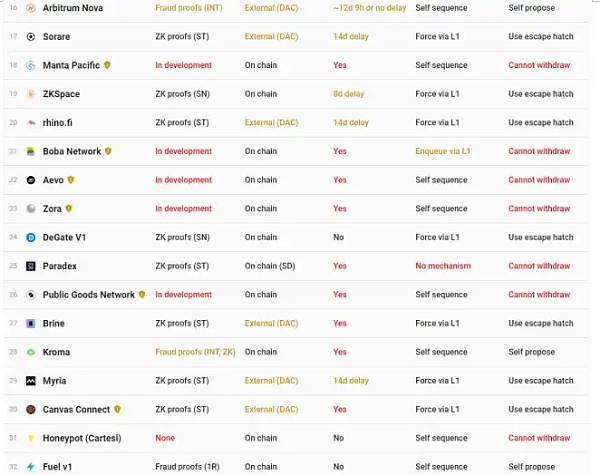Click the Arbitrum Nova project logo
The height and width of the screenshot is (475, 600).
click(31, 8)
